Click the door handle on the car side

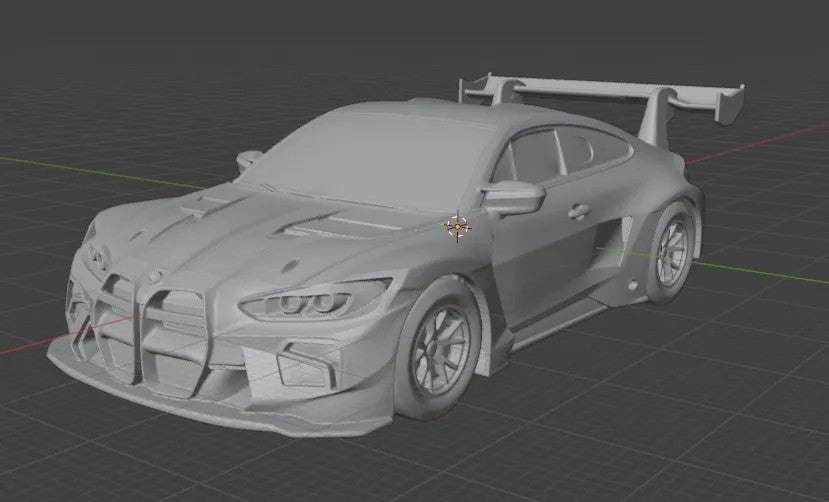pos(579,212)
